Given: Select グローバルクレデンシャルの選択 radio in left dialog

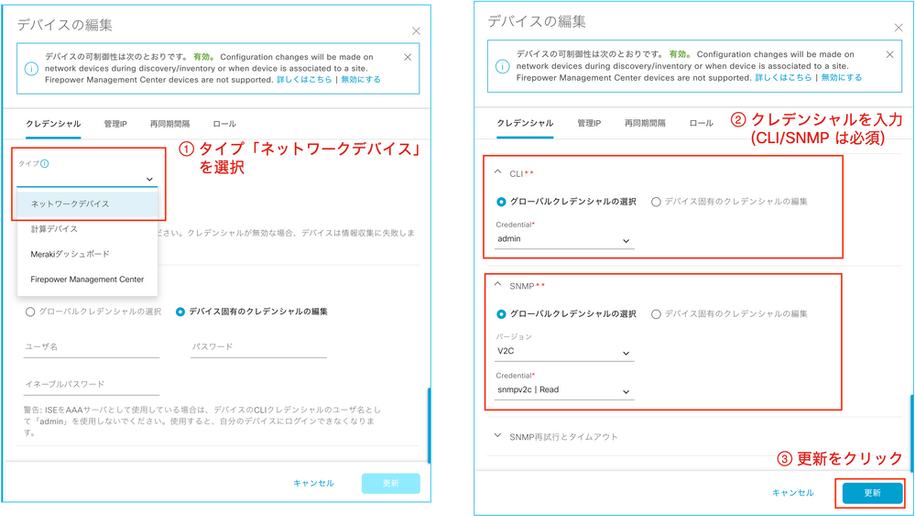Looking at the screenshot, I should pyautogui.click(x=30, y=312).
